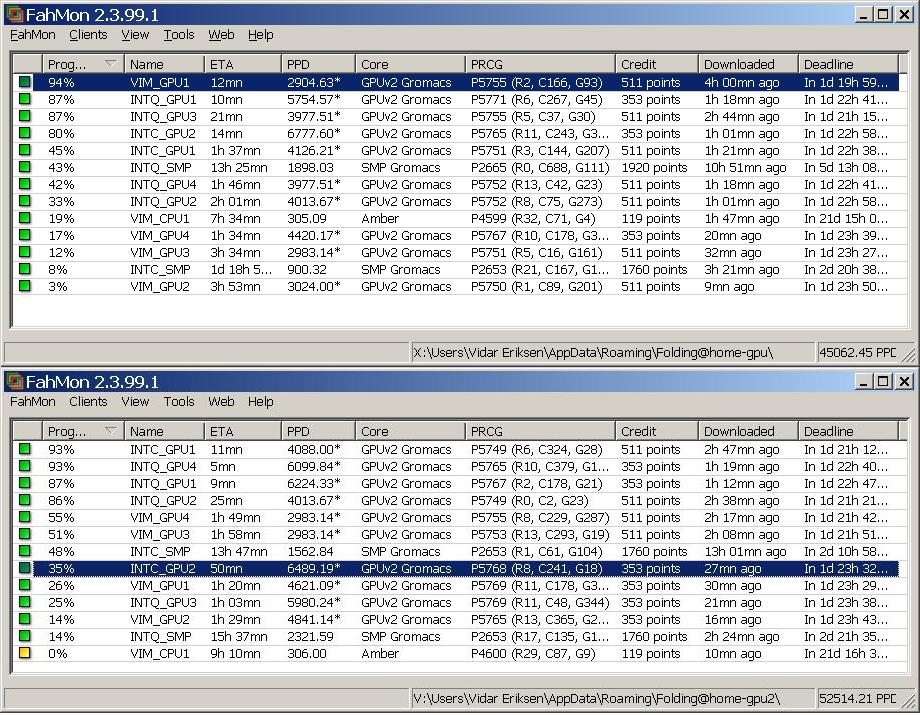Sort by Name column header, top window

coord(164,64)
